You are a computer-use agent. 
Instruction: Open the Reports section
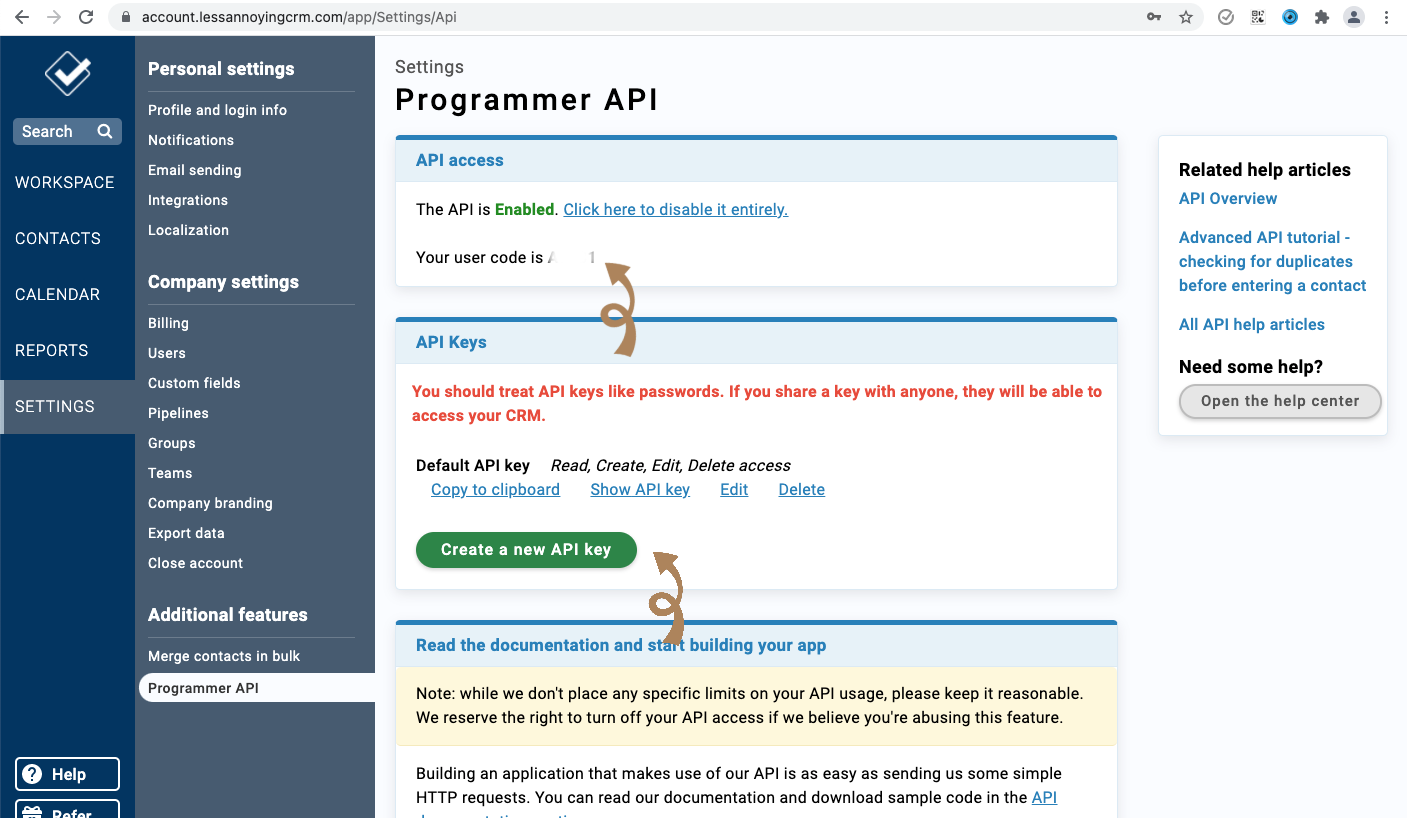[x=52, y=350]
